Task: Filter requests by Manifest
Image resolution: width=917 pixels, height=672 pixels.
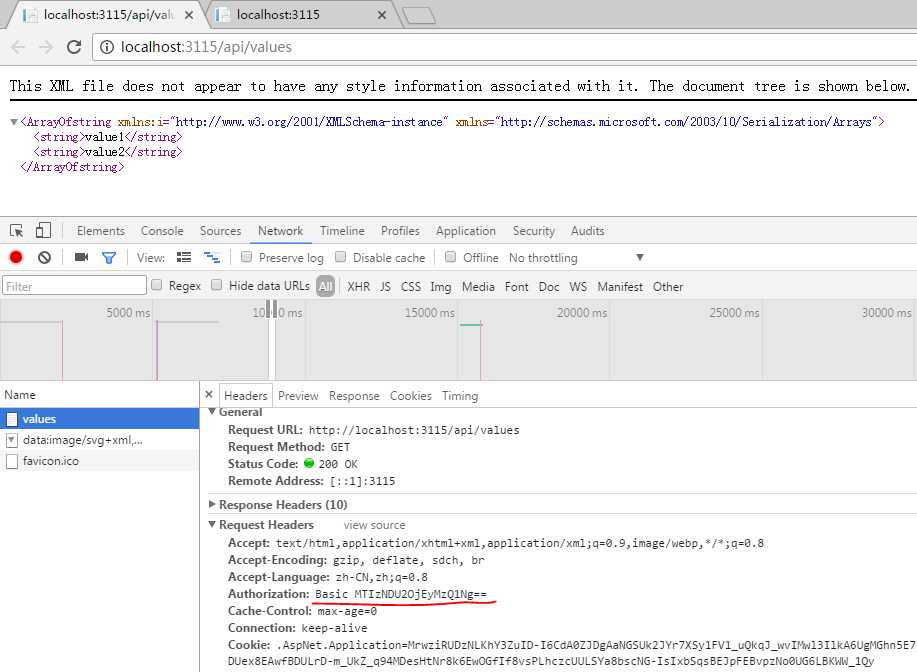Action: point(620,287)
